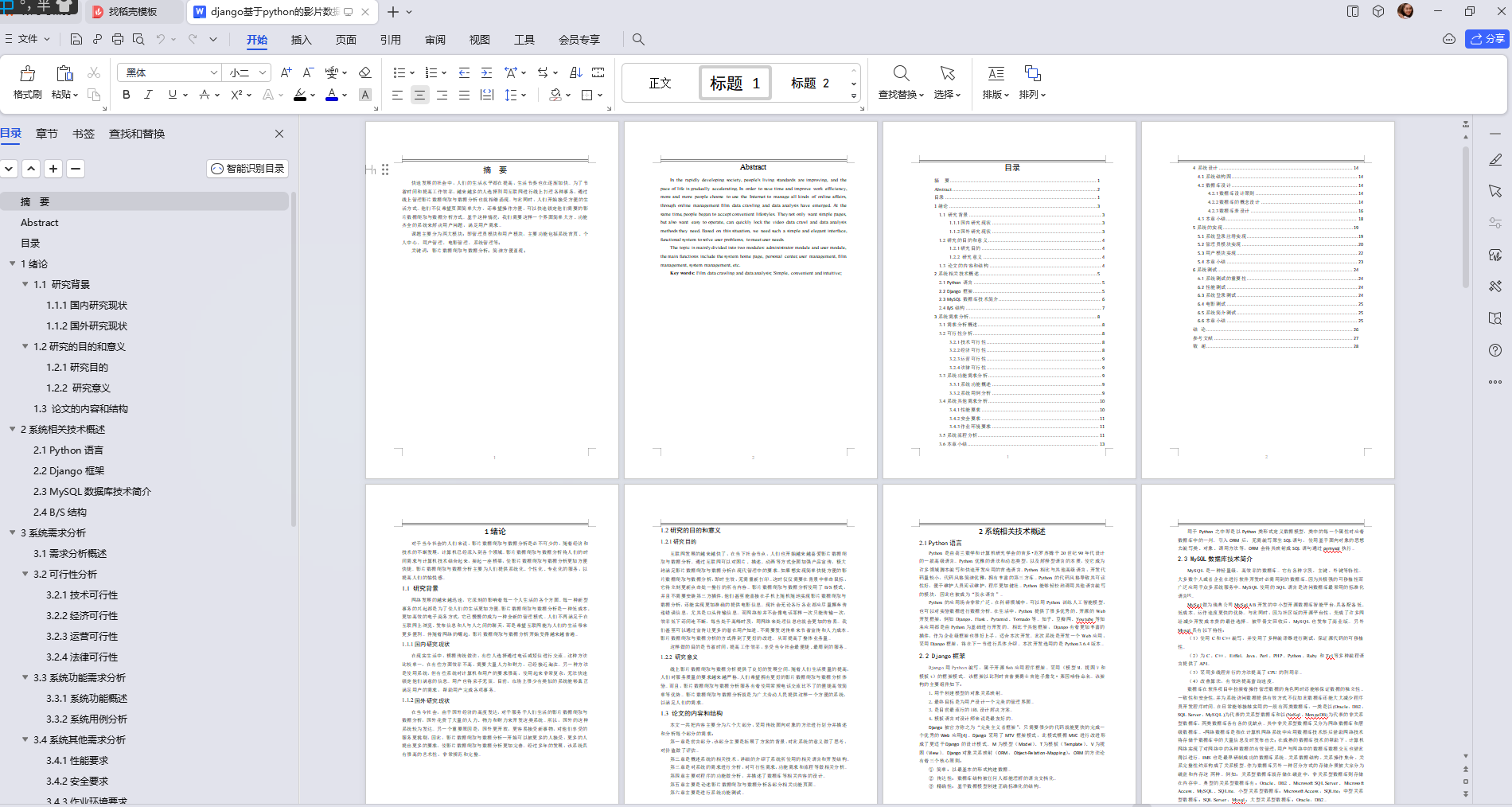Click the strikethrough A icon
The width and height of the screenshot is (1512, 807).
click(205, 95)
